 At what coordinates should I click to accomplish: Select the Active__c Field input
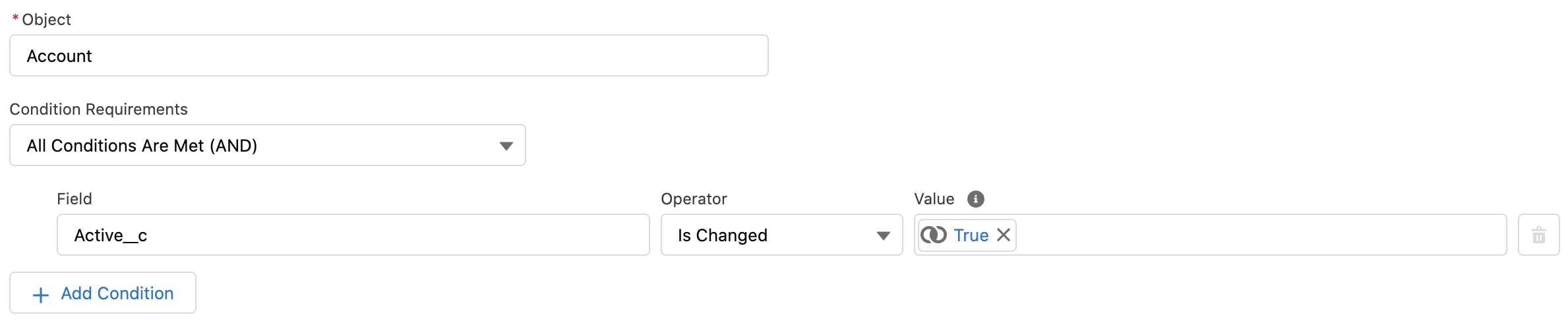click(x=353, y=235)
